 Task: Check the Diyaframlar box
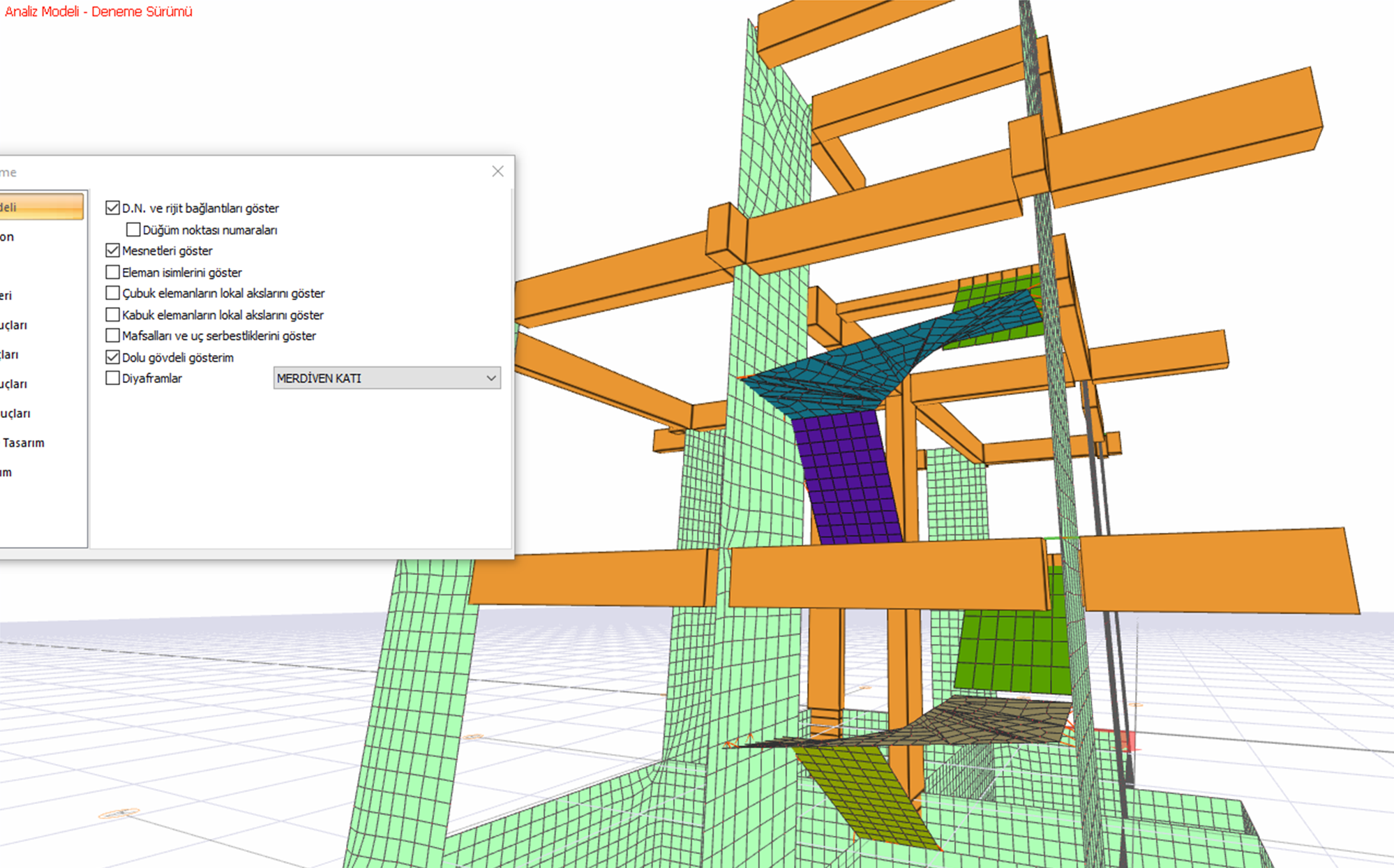tap(112, 378)
